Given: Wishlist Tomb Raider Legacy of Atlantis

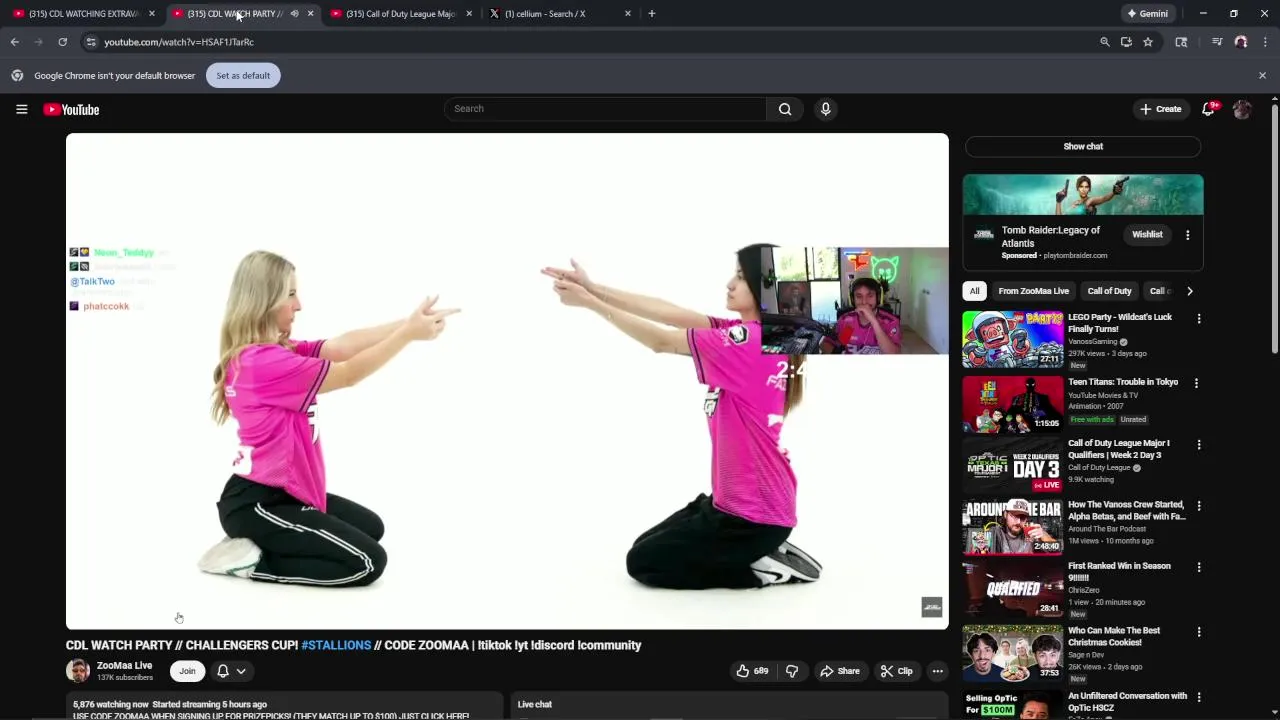Looking at the screenshot, I should [x=1147, y=235].
